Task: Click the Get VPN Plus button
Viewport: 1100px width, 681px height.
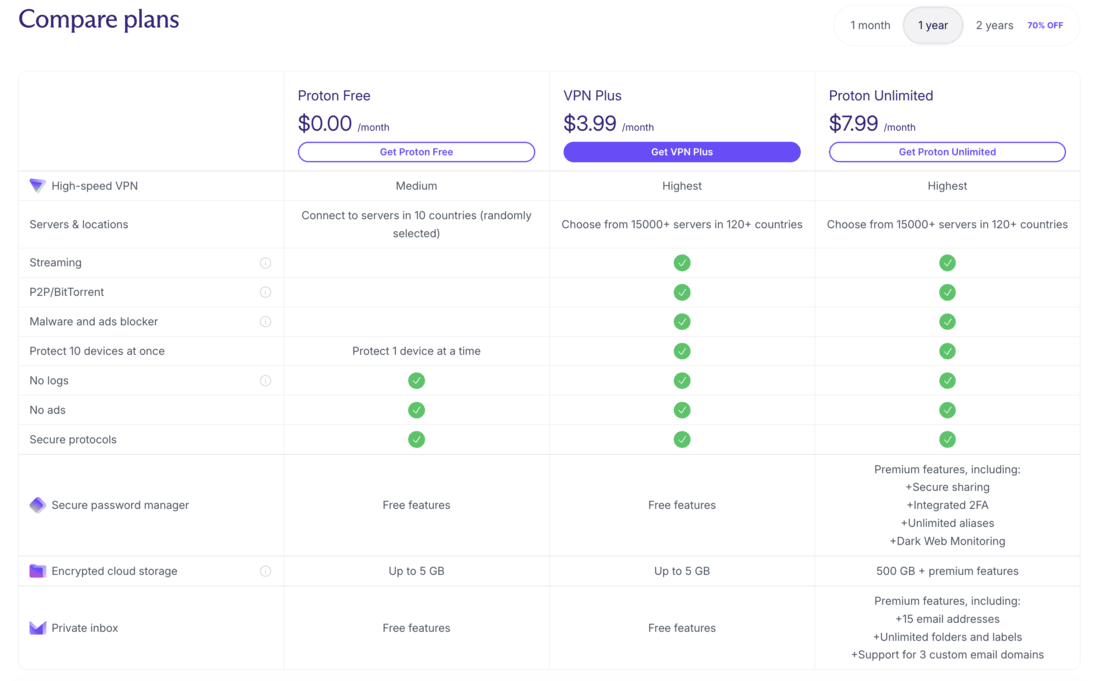Action: pos(682,151)
